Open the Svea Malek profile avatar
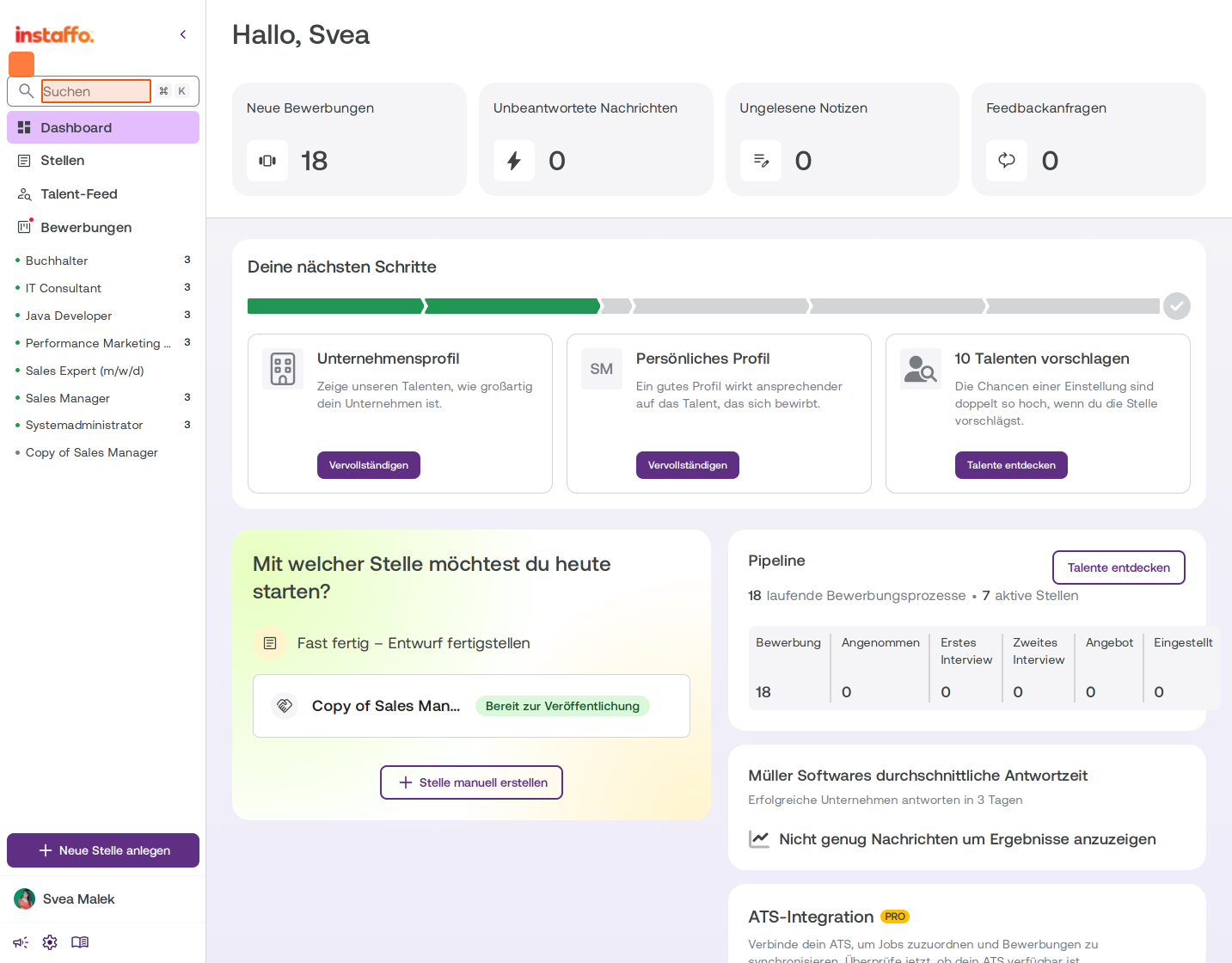This screenshot has height=963, width=1232. [x=25, y=899]
